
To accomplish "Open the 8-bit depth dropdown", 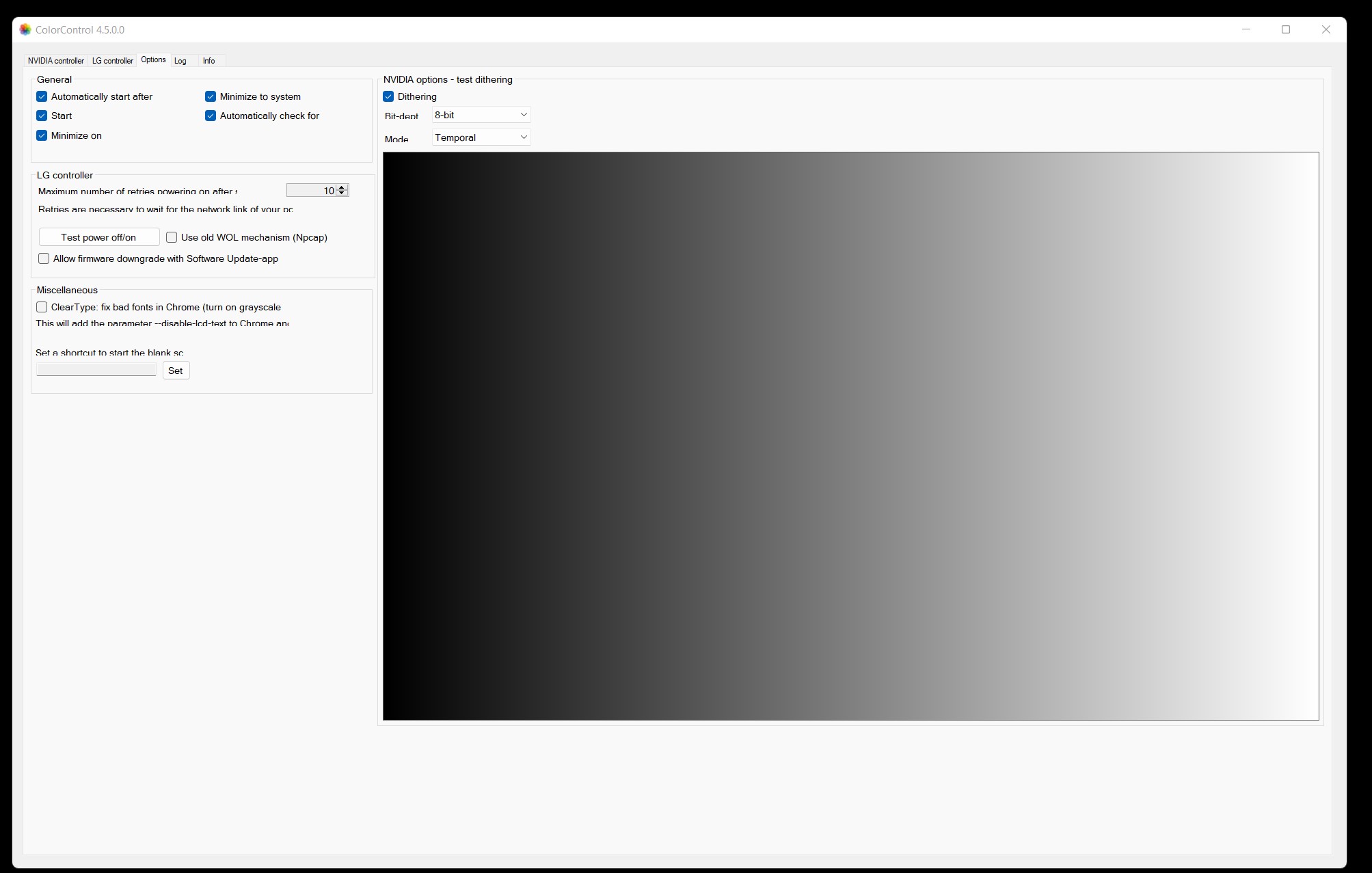I will (x=481, y=115).
